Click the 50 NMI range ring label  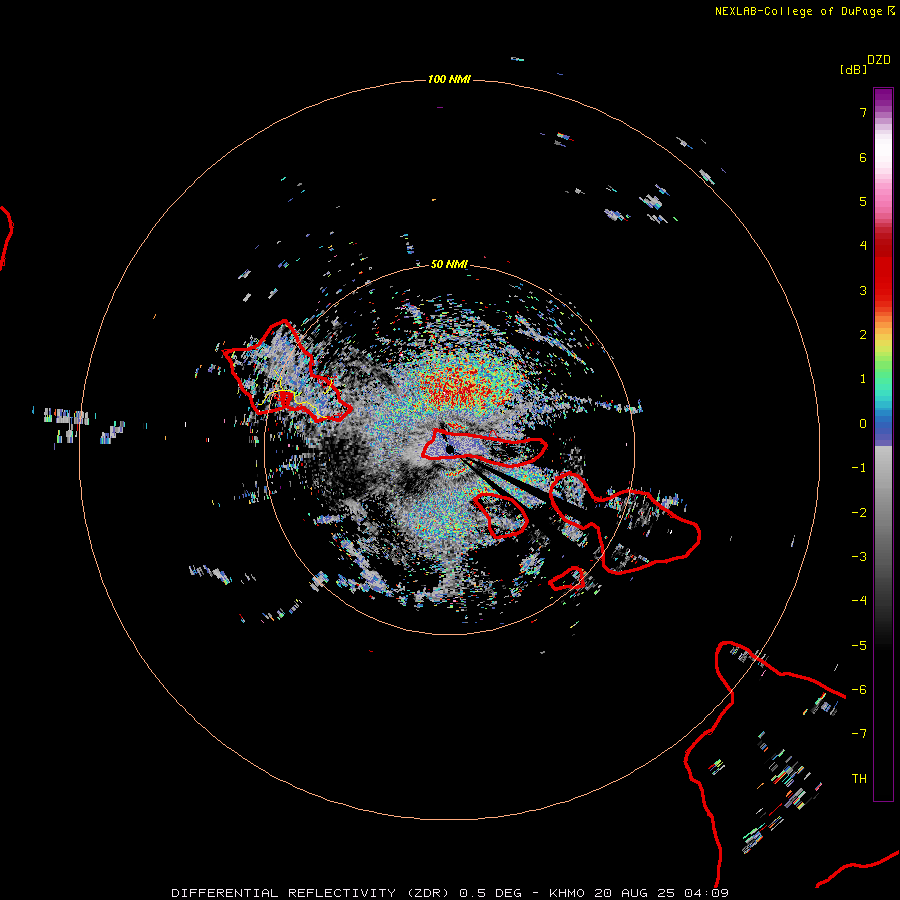[449, 264]
